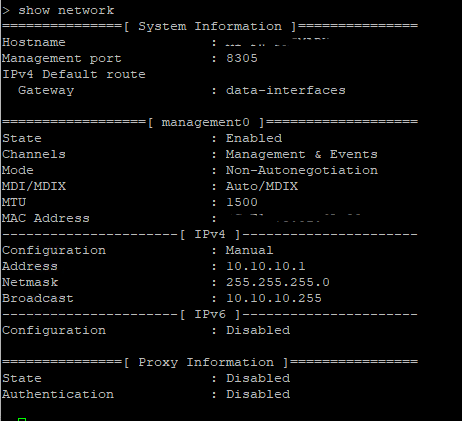Click the netmask 255.255.255.0
Image resolution: width=462 pixels, height=421 pixels.
pos(278,282)
